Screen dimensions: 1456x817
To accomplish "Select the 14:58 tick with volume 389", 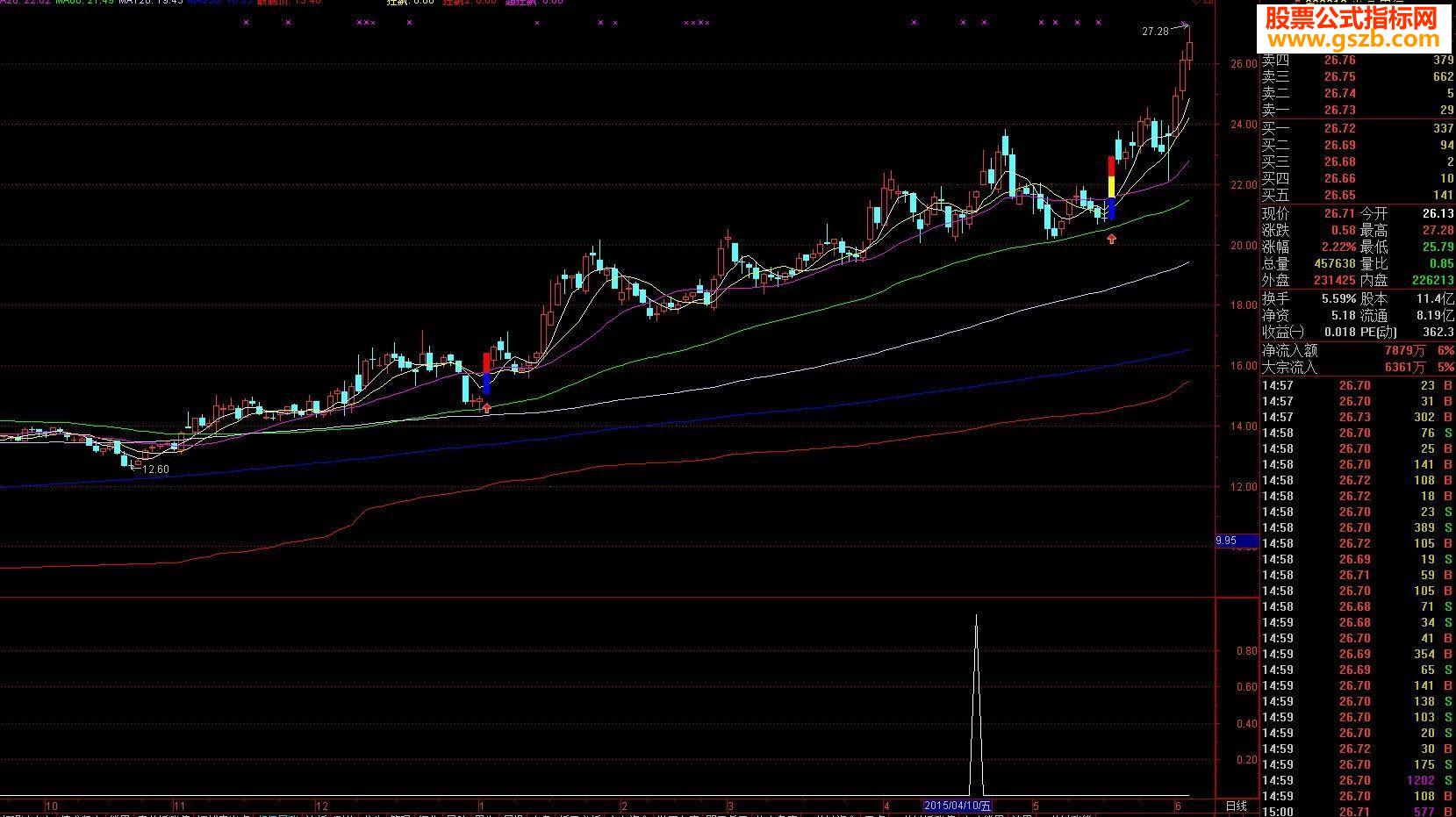I will [1358, 528].
